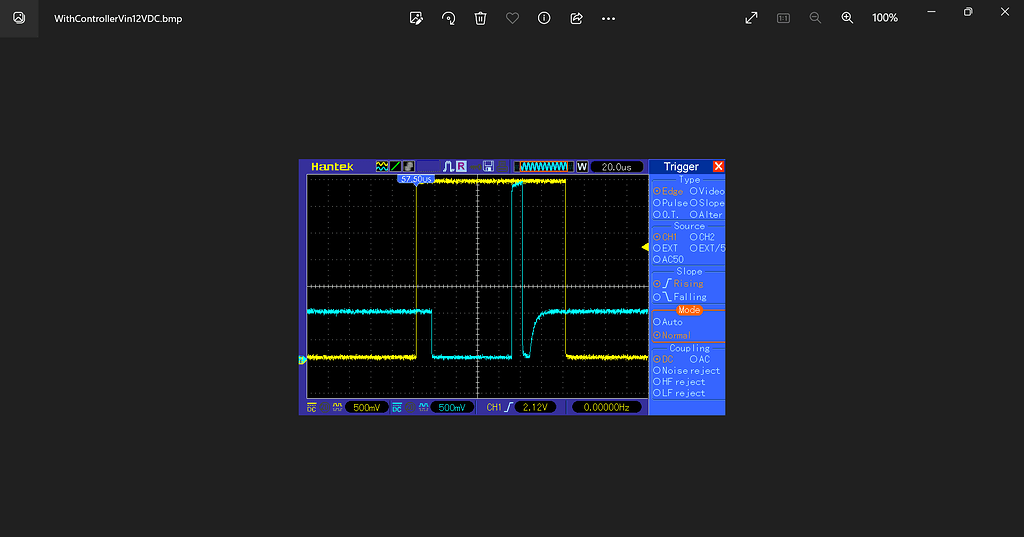This screenshot has width=1024, height=537.
Task: Choose EXT/5 as trigger source
Action: point(707,248)
